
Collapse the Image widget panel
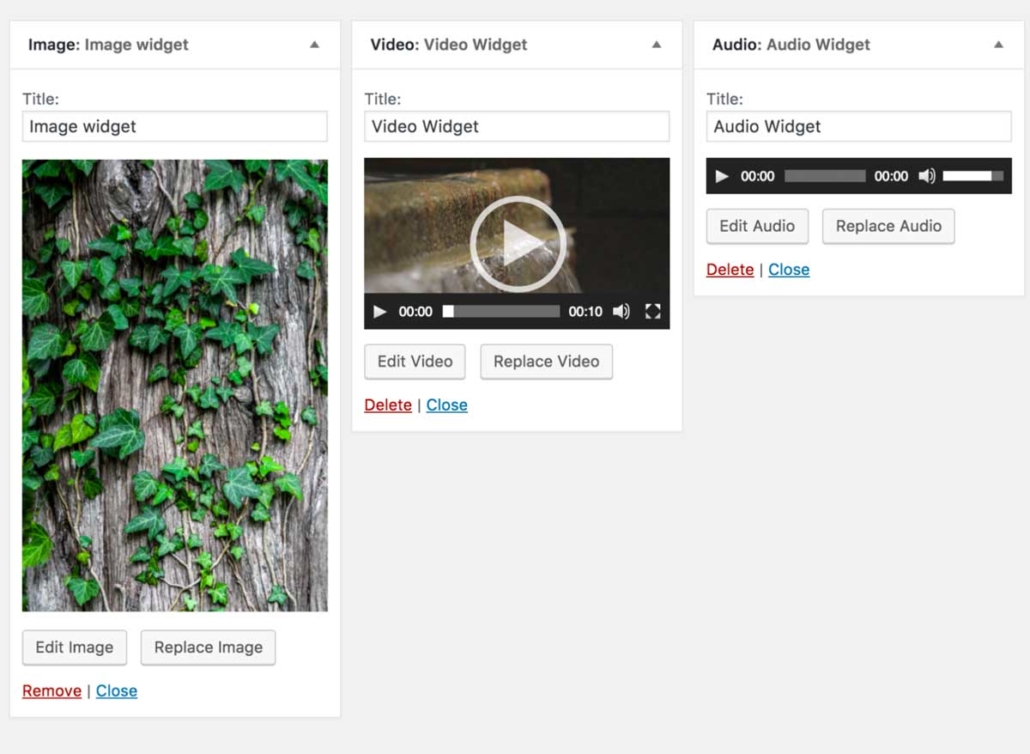click(x=314, y=45)
